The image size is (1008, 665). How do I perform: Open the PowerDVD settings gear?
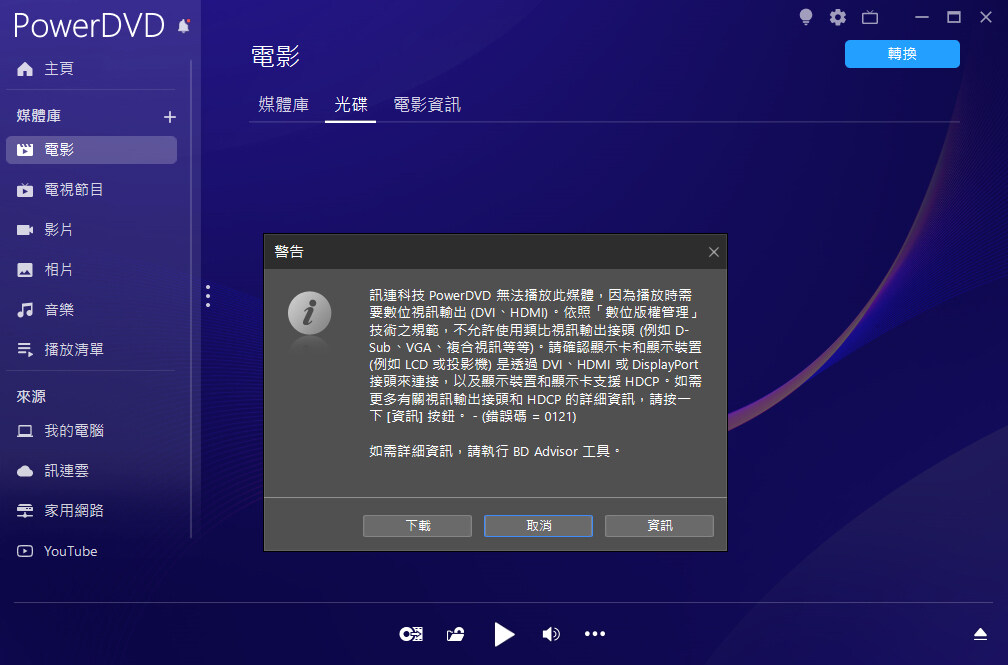tap(837, 17)
